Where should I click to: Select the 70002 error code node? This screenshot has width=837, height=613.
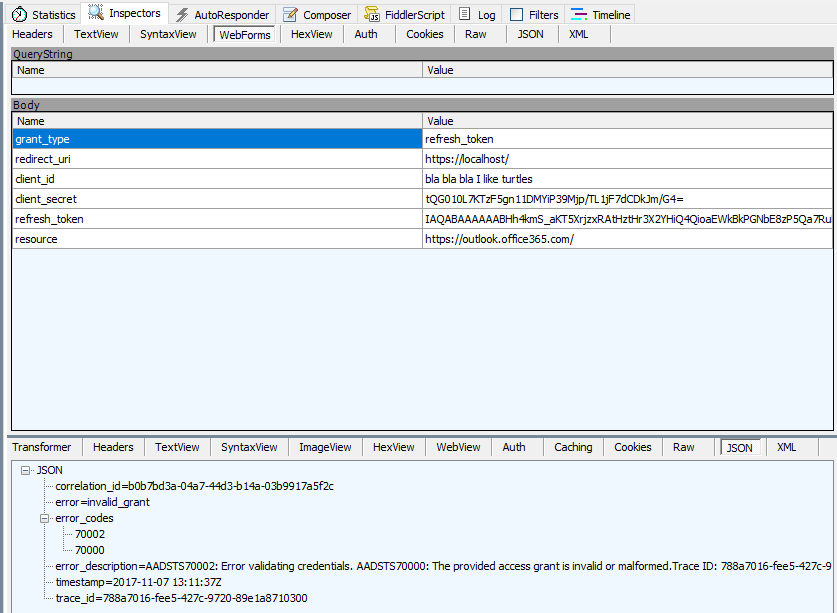(90, 535)
